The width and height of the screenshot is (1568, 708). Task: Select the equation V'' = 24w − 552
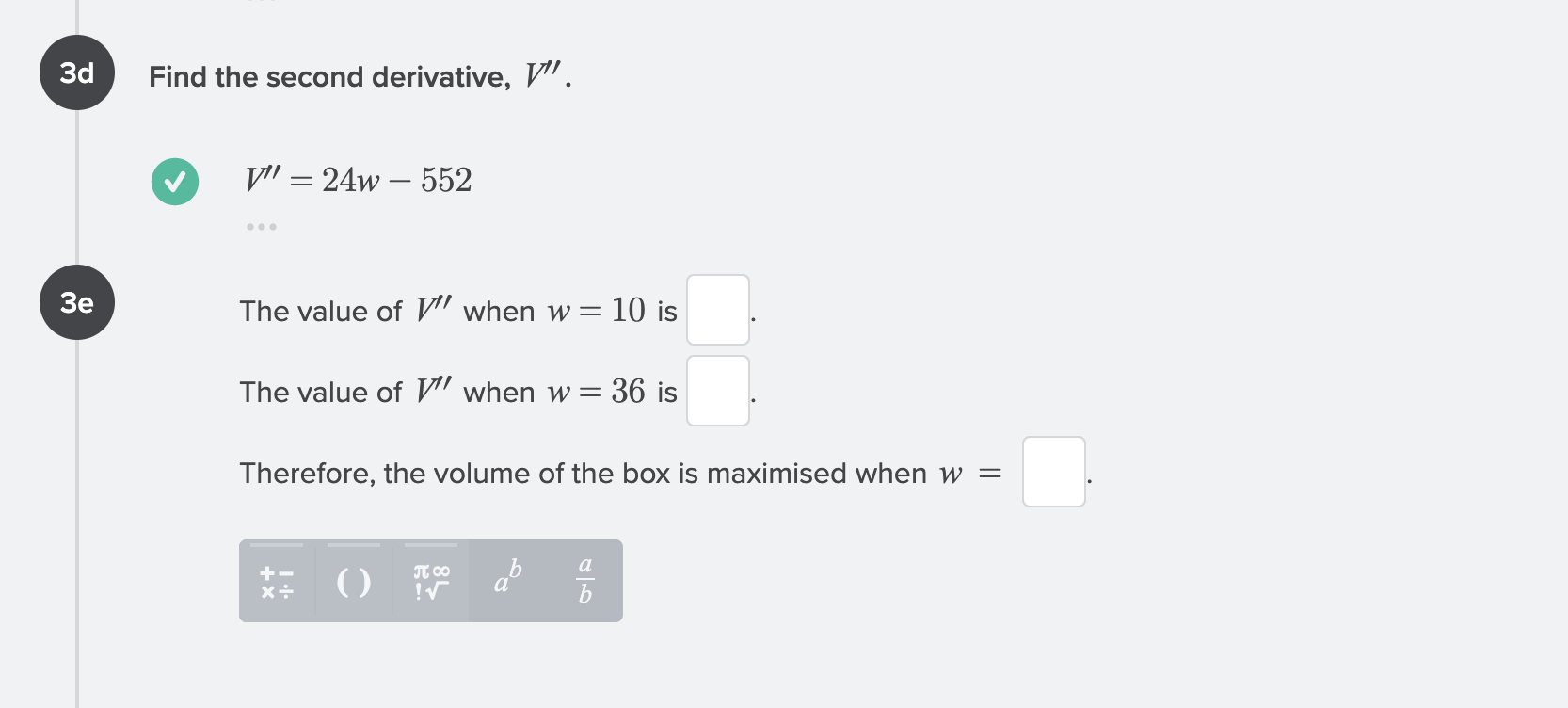point(357,180)
